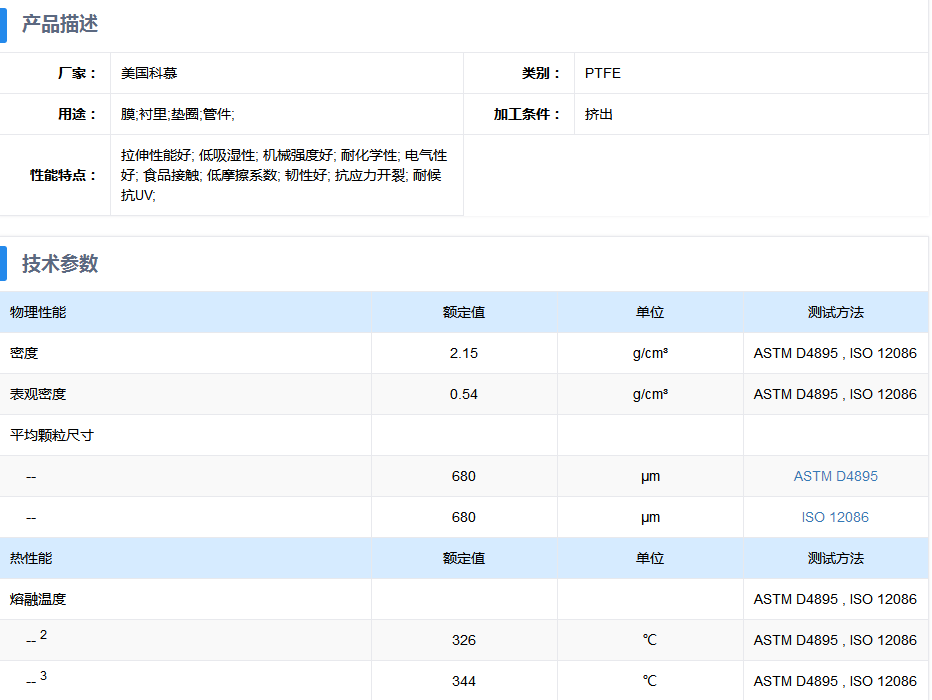Click the 厂家 field label
This screenshot has height=700, width=932.
click(77, 73)
